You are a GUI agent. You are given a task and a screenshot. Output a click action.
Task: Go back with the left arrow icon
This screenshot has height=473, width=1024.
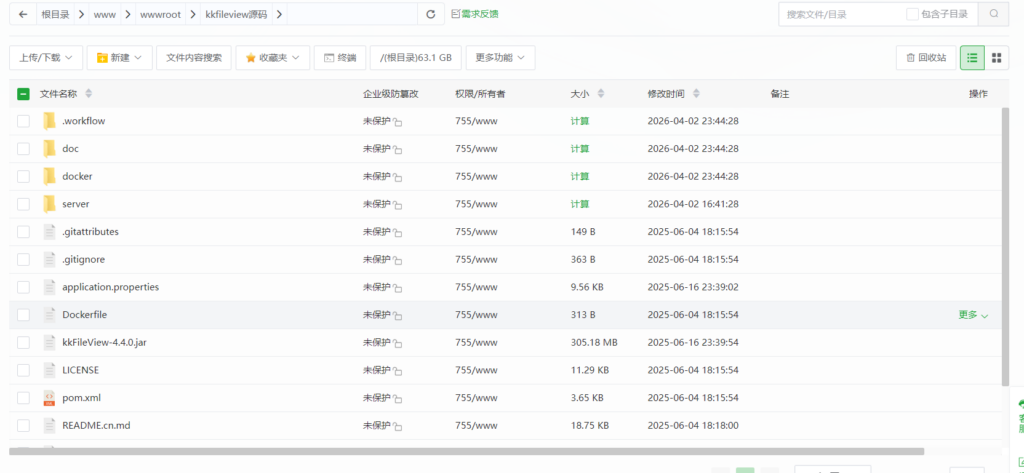click(x=23, y=14)
